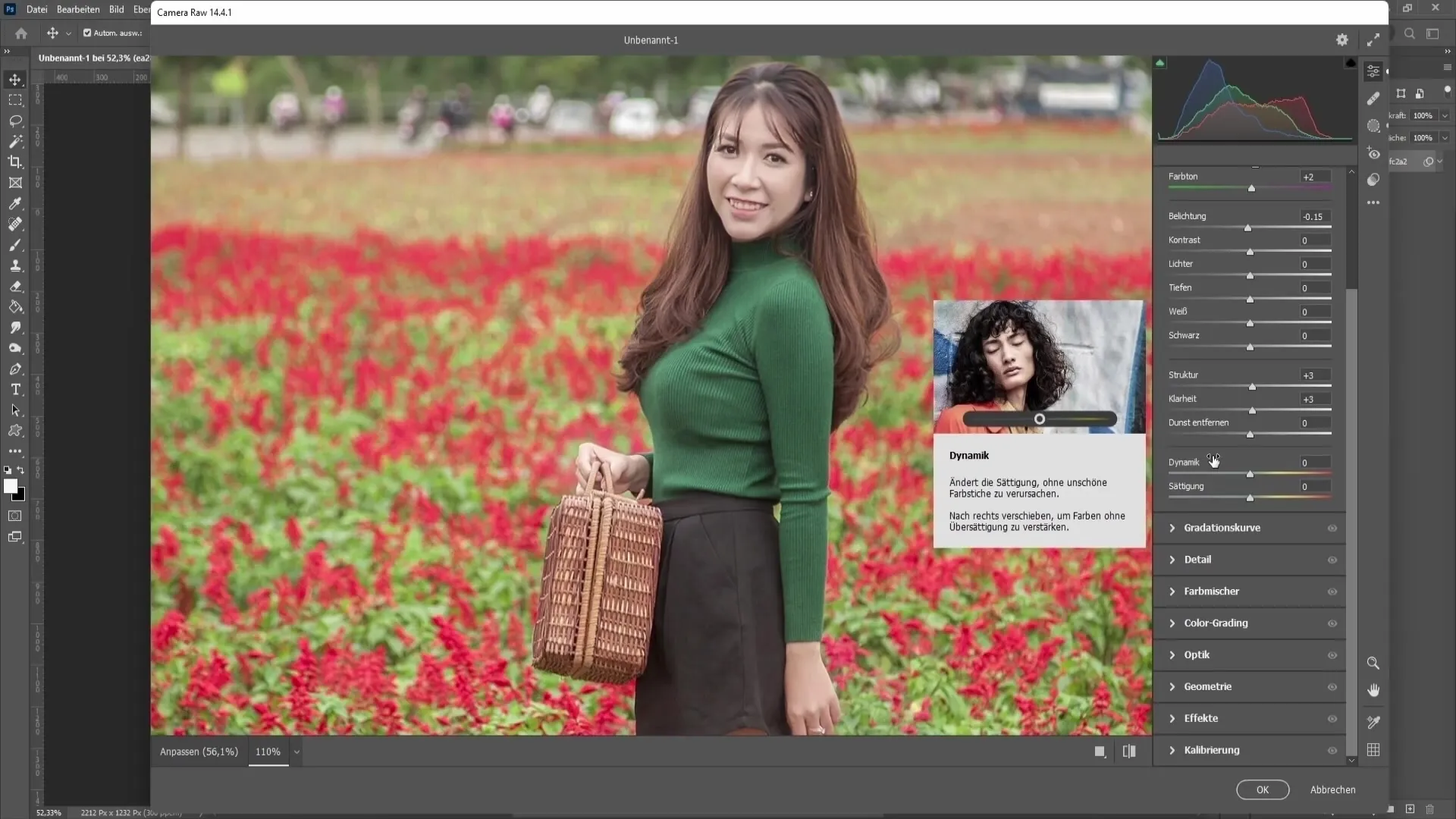Toggle Geometrie visibility eye
The width and height of the screenshot is (1456, 819).
[1332, 688]
